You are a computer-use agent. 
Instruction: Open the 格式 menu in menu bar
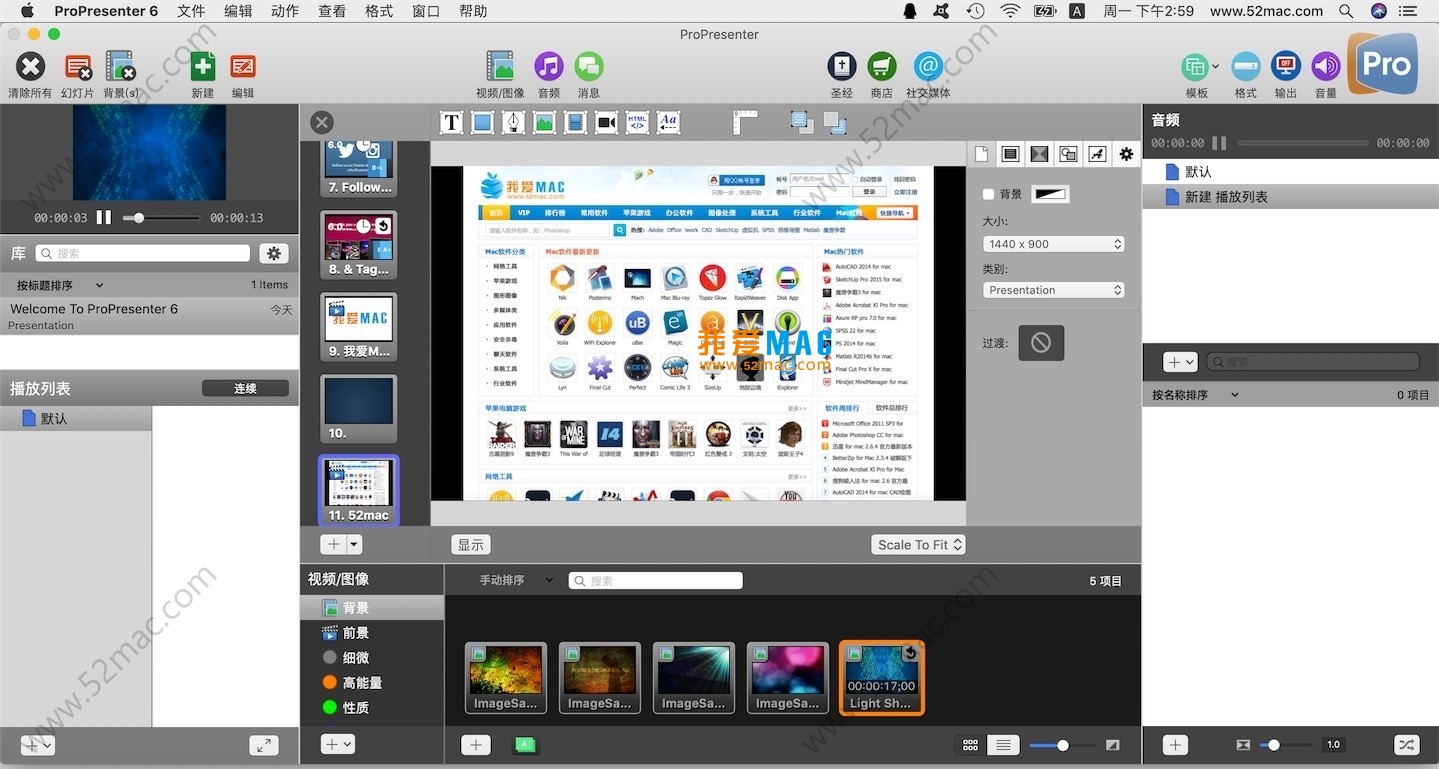(x=379, y=11)
